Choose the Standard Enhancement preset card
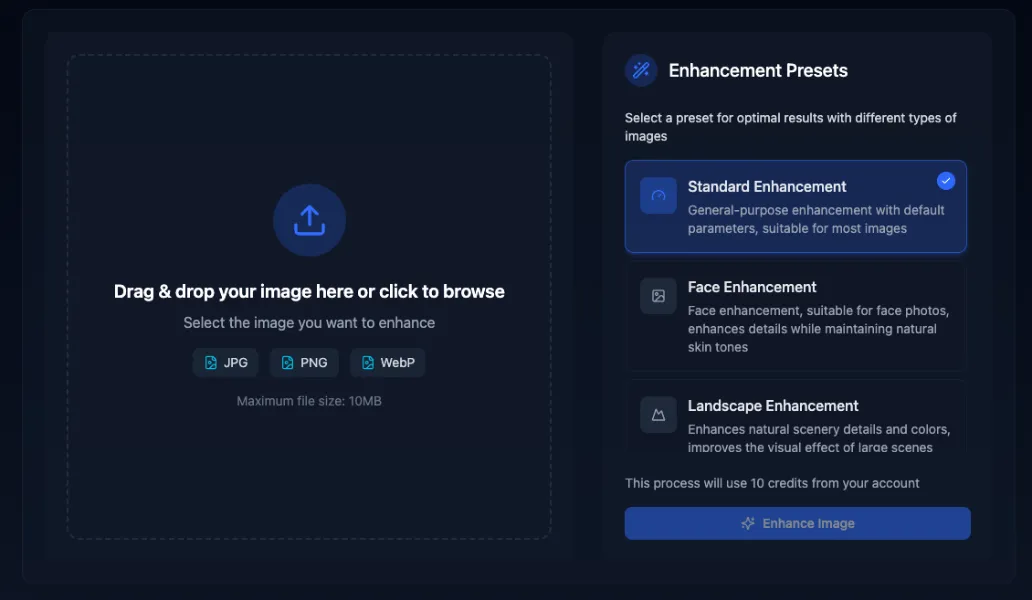1032x600 pixels. pyautogui.click(x=796, y=207)
